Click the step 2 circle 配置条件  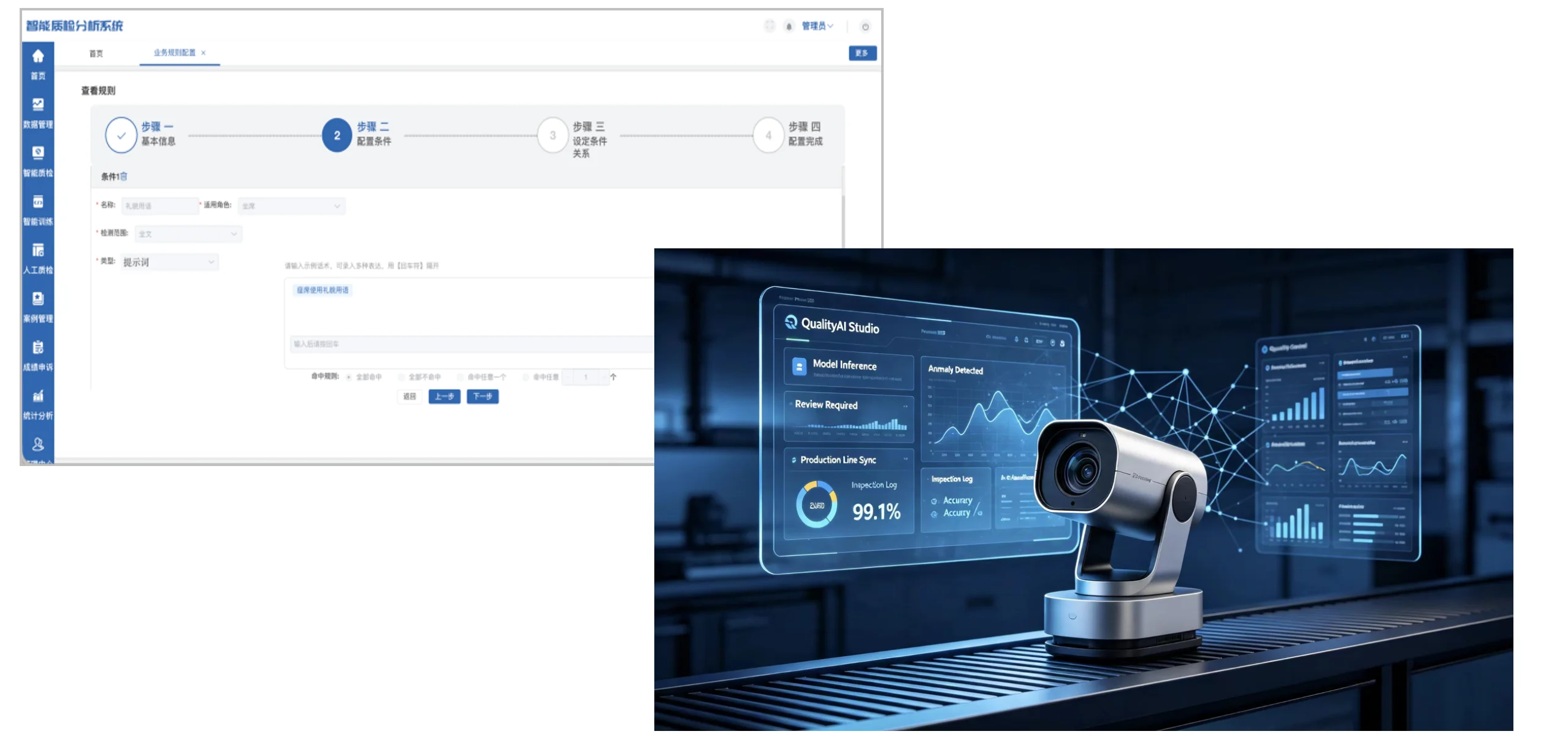[x=337, y=135]
